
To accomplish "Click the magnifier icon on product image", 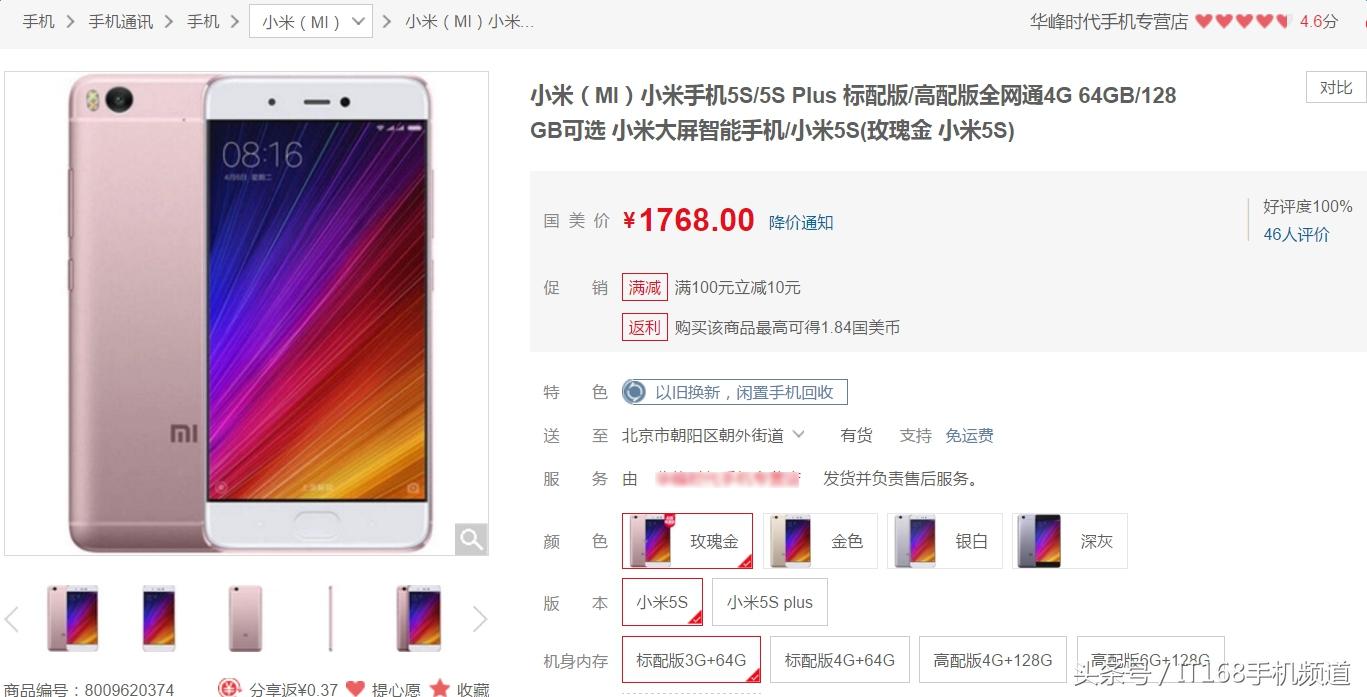I will click(x=471, y=539).
